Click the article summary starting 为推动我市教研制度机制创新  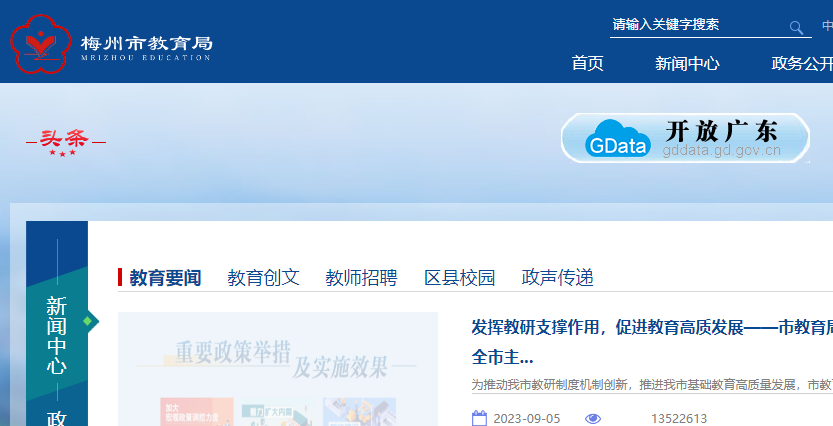tap(652, 385)
